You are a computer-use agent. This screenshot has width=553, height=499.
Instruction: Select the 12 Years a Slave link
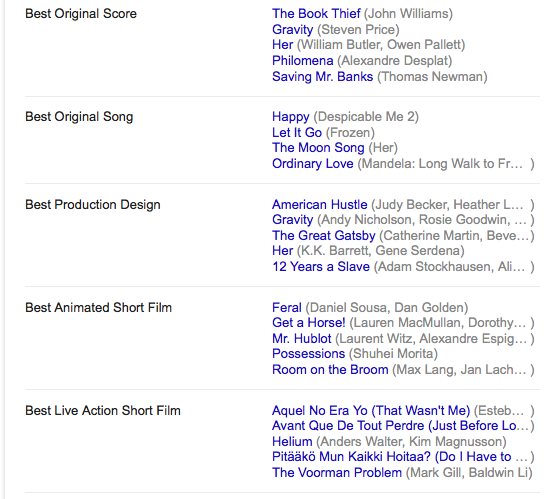[x=321, y=267]
